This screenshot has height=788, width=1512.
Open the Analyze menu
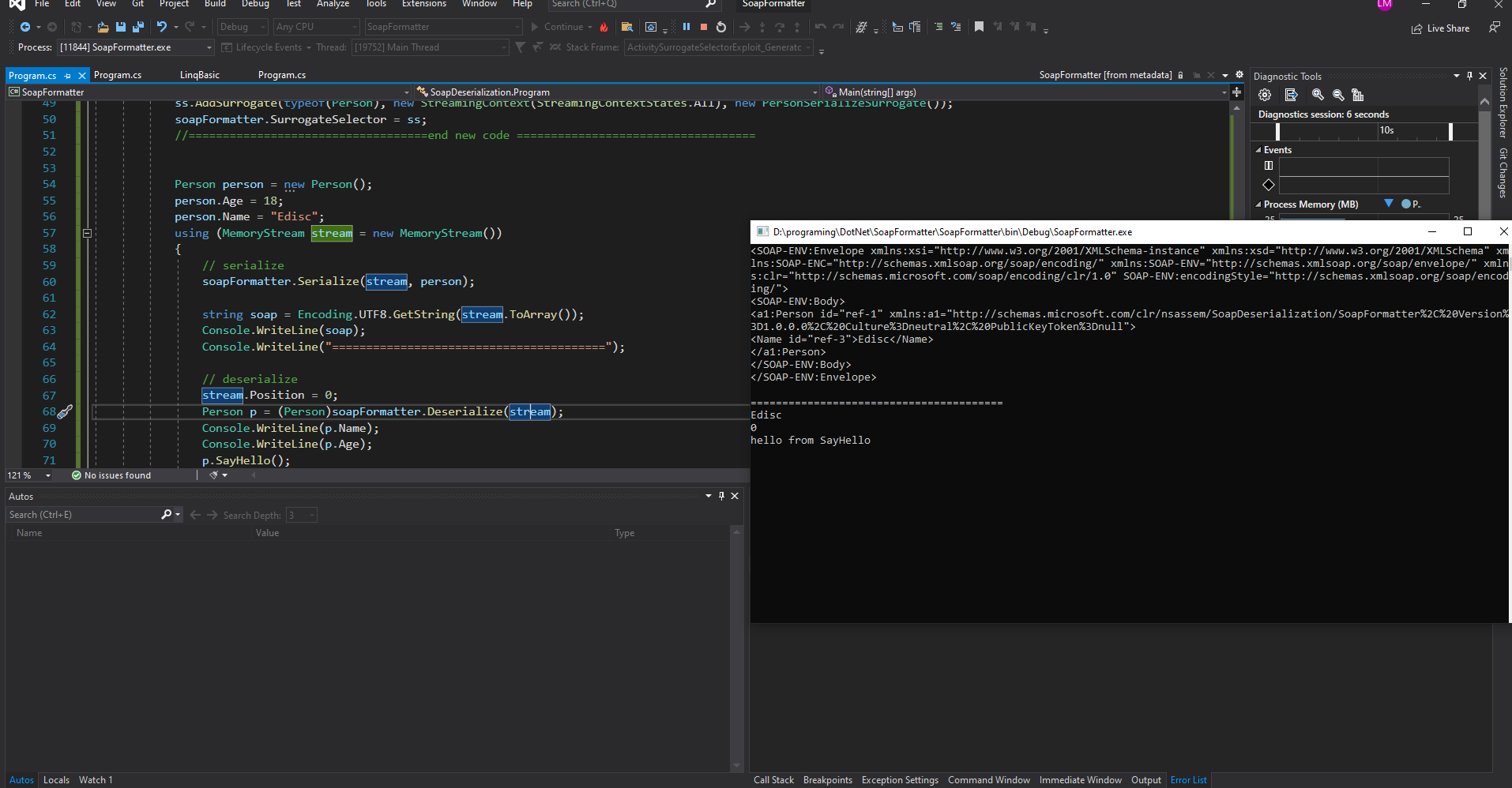point(333,4)
